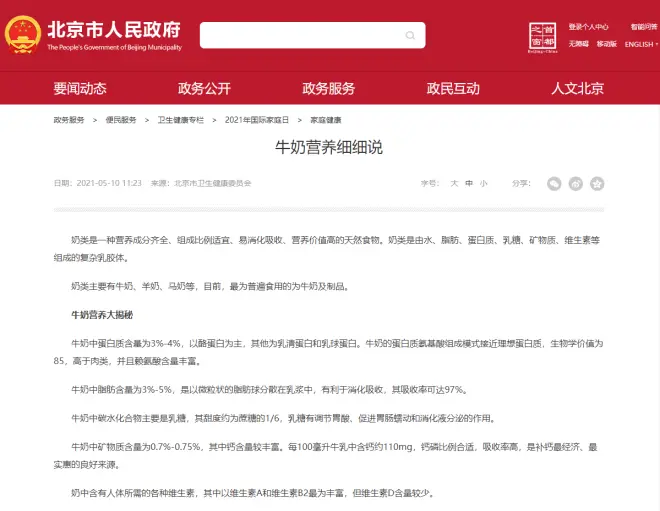Image resolution: width=660 pixels, height=511 pixels.
Task: Click the 首都之窗 seal icon
Action: [x=541, y=36]
